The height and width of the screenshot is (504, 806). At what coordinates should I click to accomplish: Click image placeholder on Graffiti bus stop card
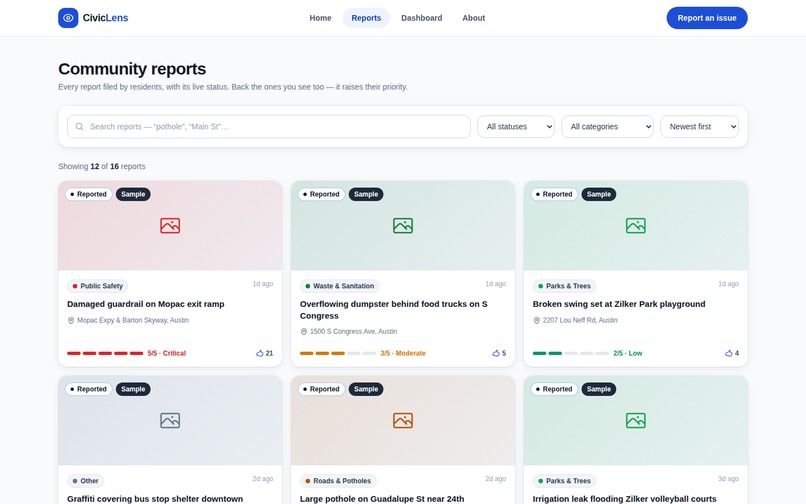point(170,420)
